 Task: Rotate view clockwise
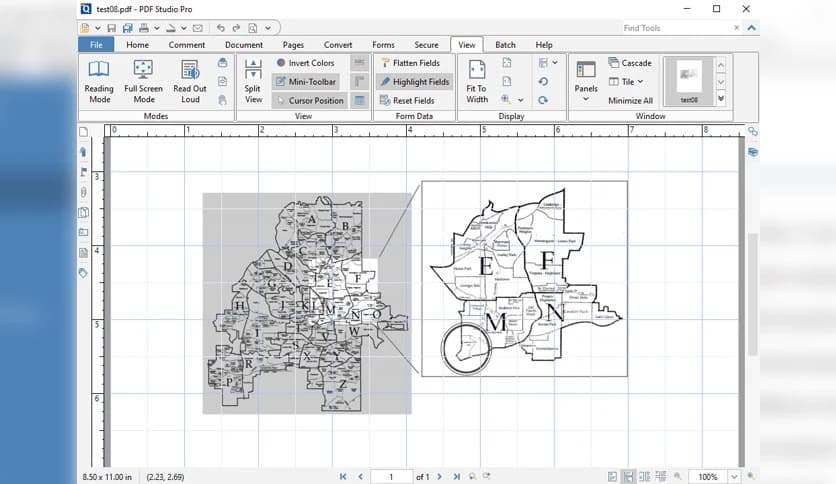[x=543, y=100]
